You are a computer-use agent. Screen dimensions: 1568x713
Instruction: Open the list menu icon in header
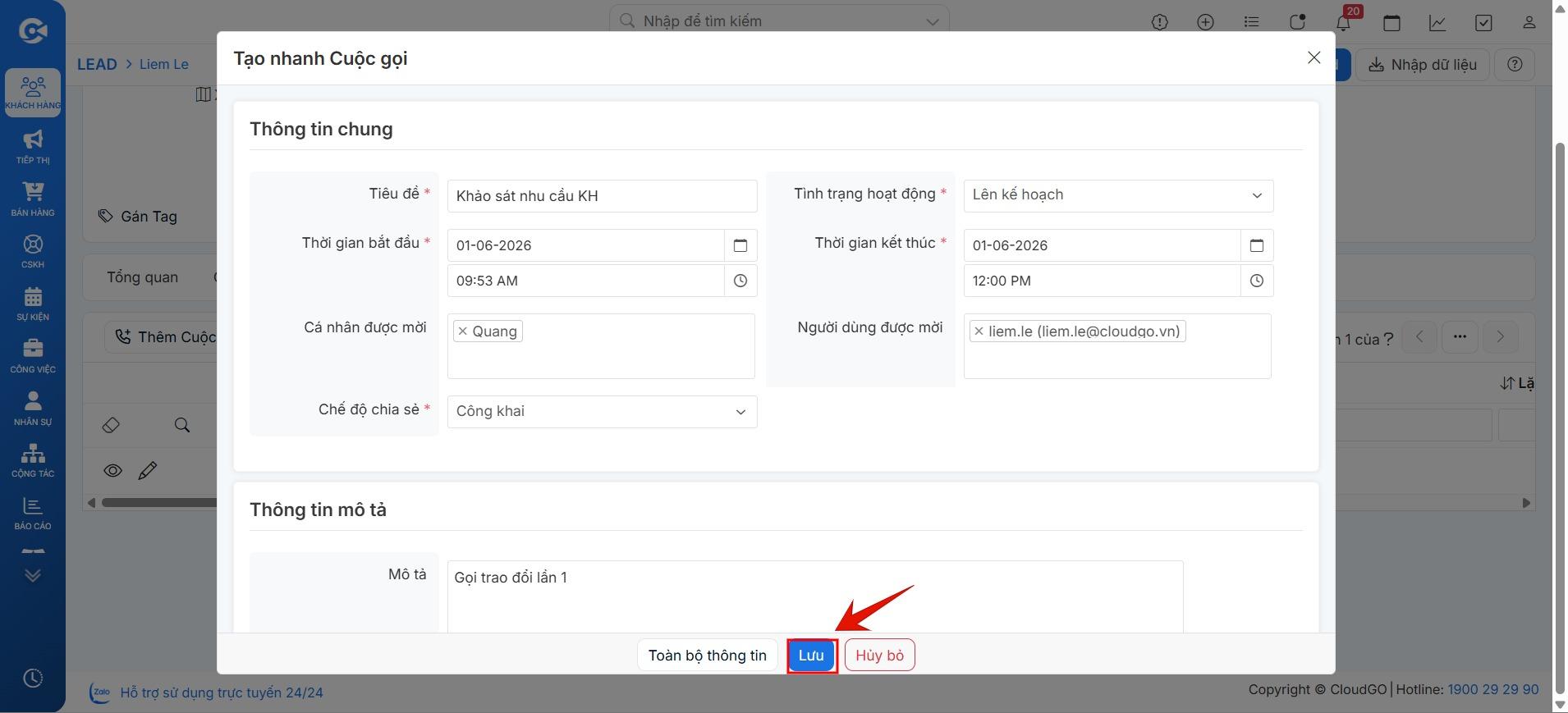coord(1251,22)
